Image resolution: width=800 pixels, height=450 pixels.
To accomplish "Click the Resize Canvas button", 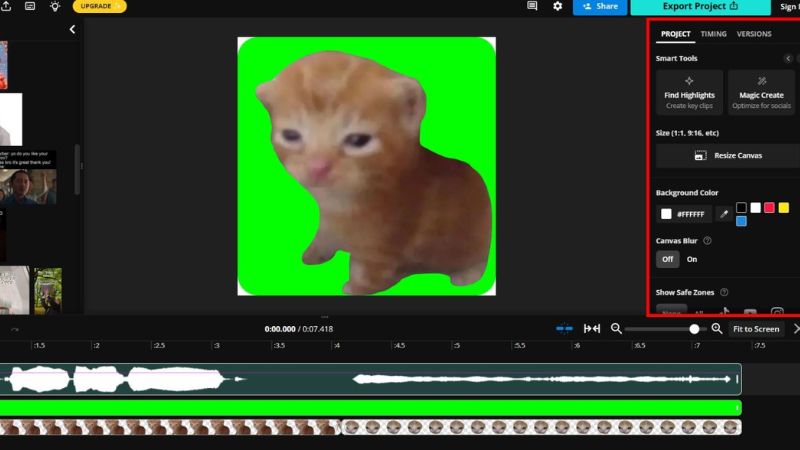I will pyautogui.click(x=728, y=156).
